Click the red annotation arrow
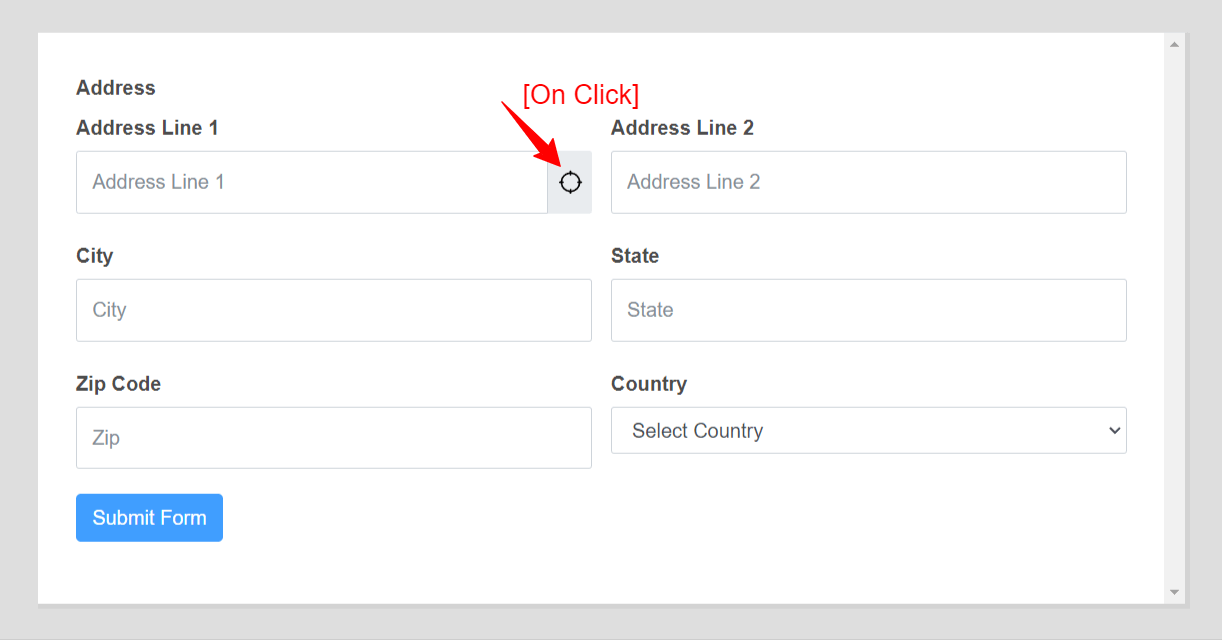 (531, 134)
